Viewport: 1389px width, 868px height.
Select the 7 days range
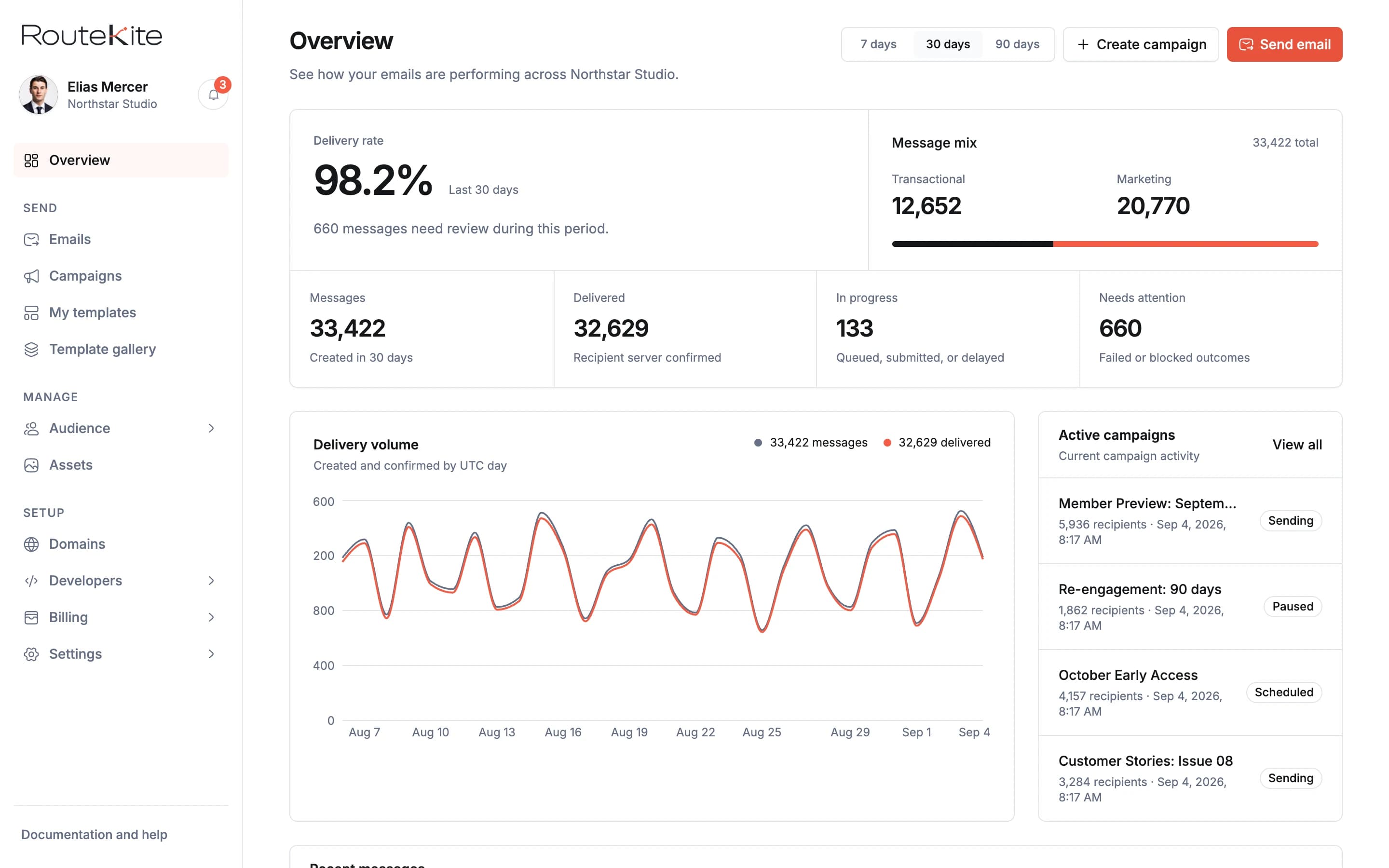[x=878, y=44]
